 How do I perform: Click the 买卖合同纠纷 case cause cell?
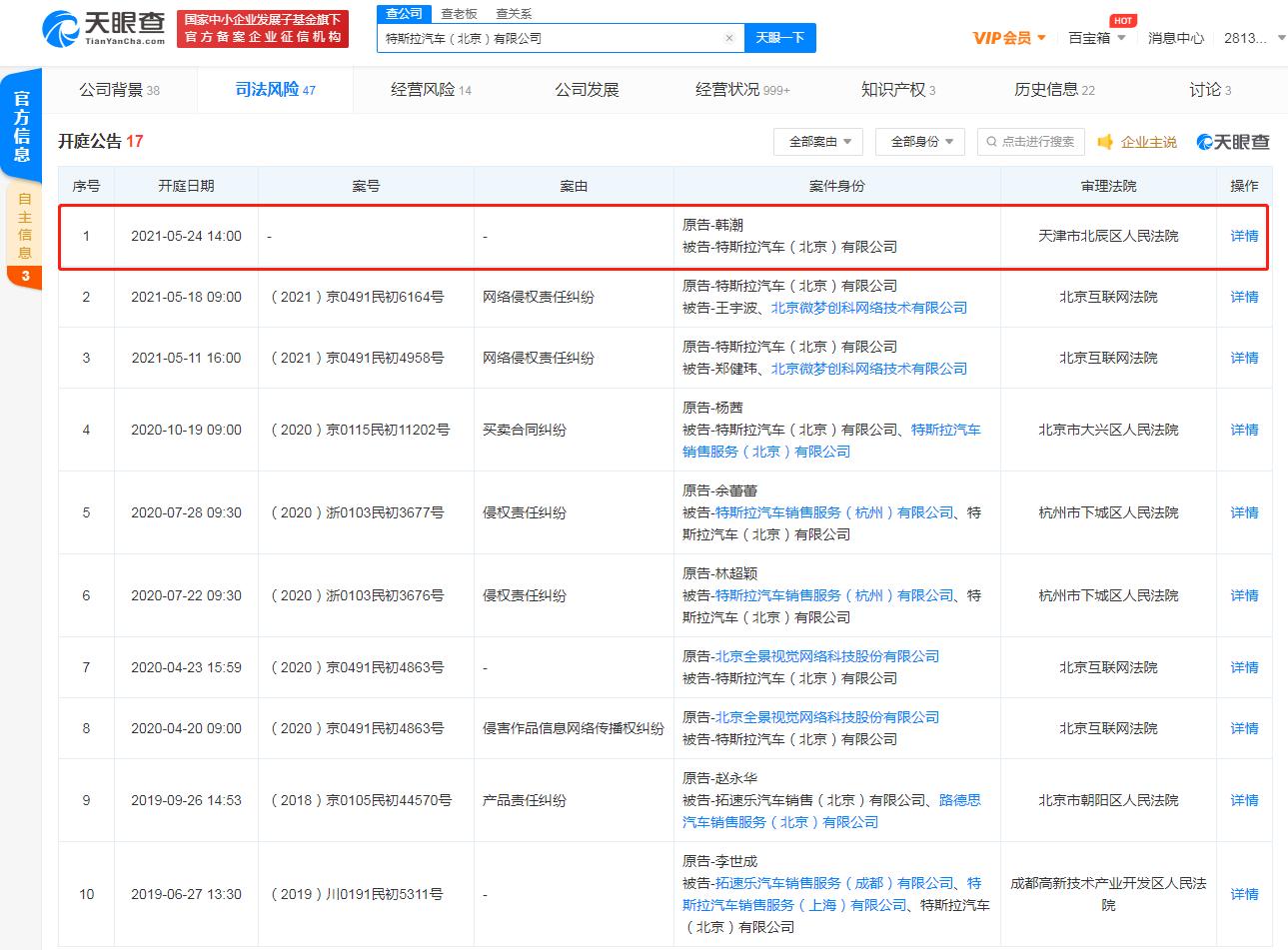point(525,431)
